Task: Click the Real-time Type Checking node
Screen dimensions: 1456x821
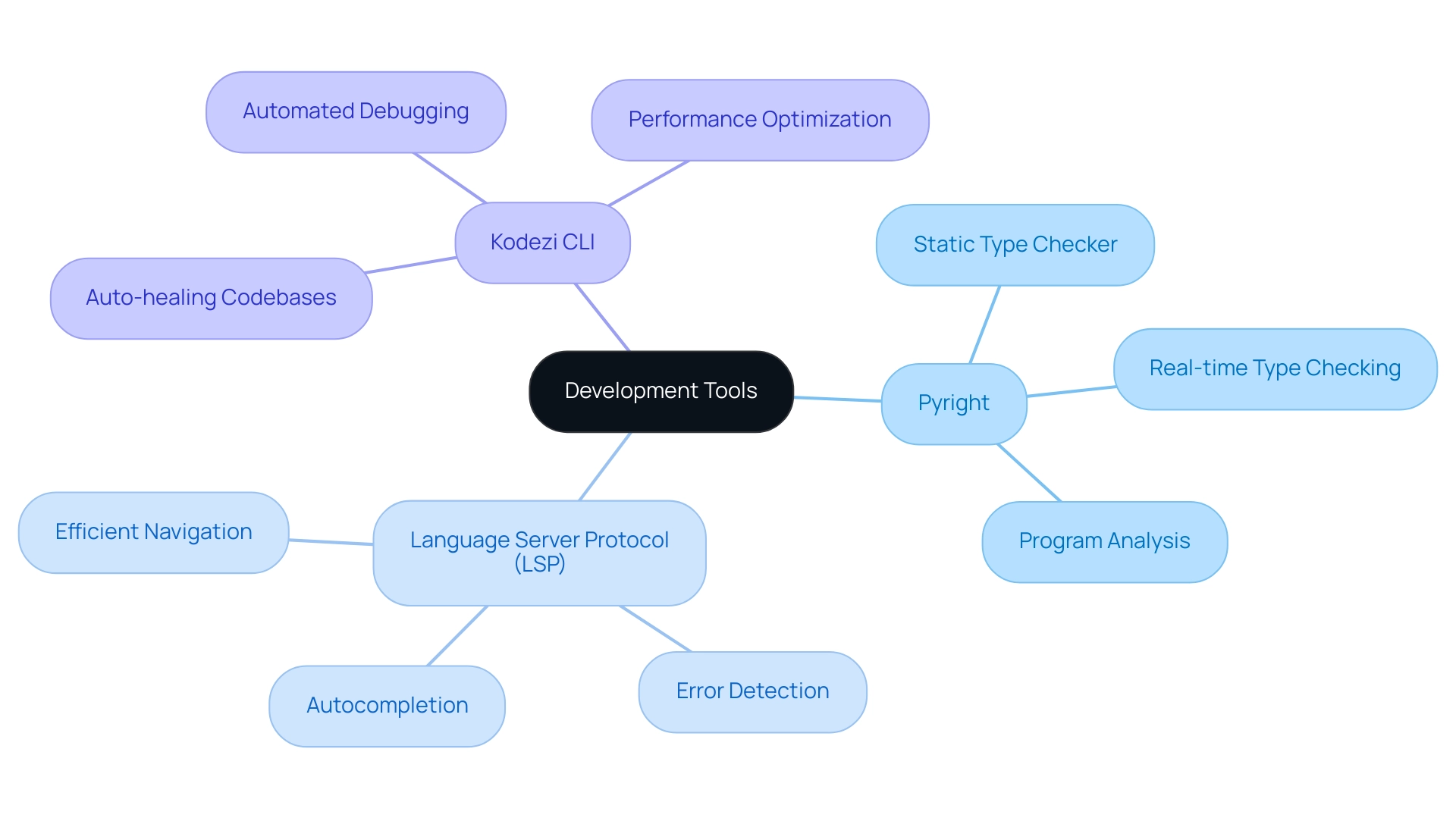Action: (x=1275, y=369)
